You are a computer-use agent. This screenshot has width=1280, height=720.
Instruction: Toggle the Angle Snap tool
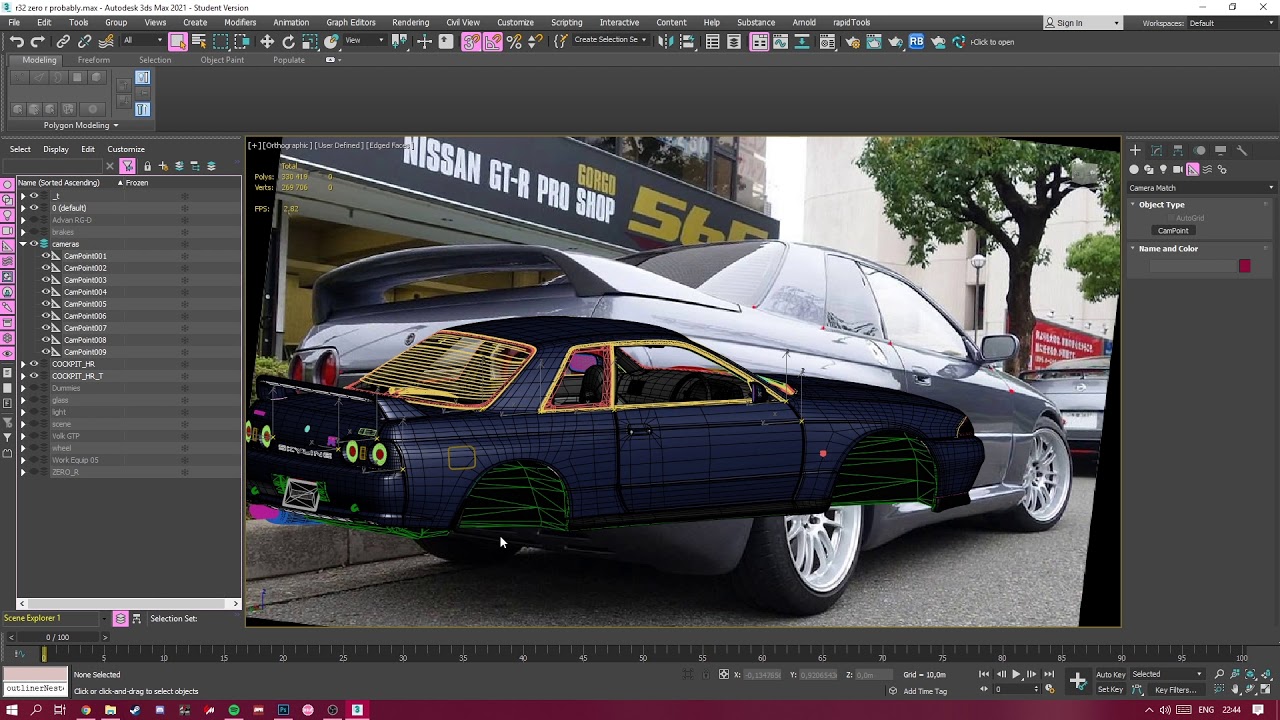(x=493, y=41)
